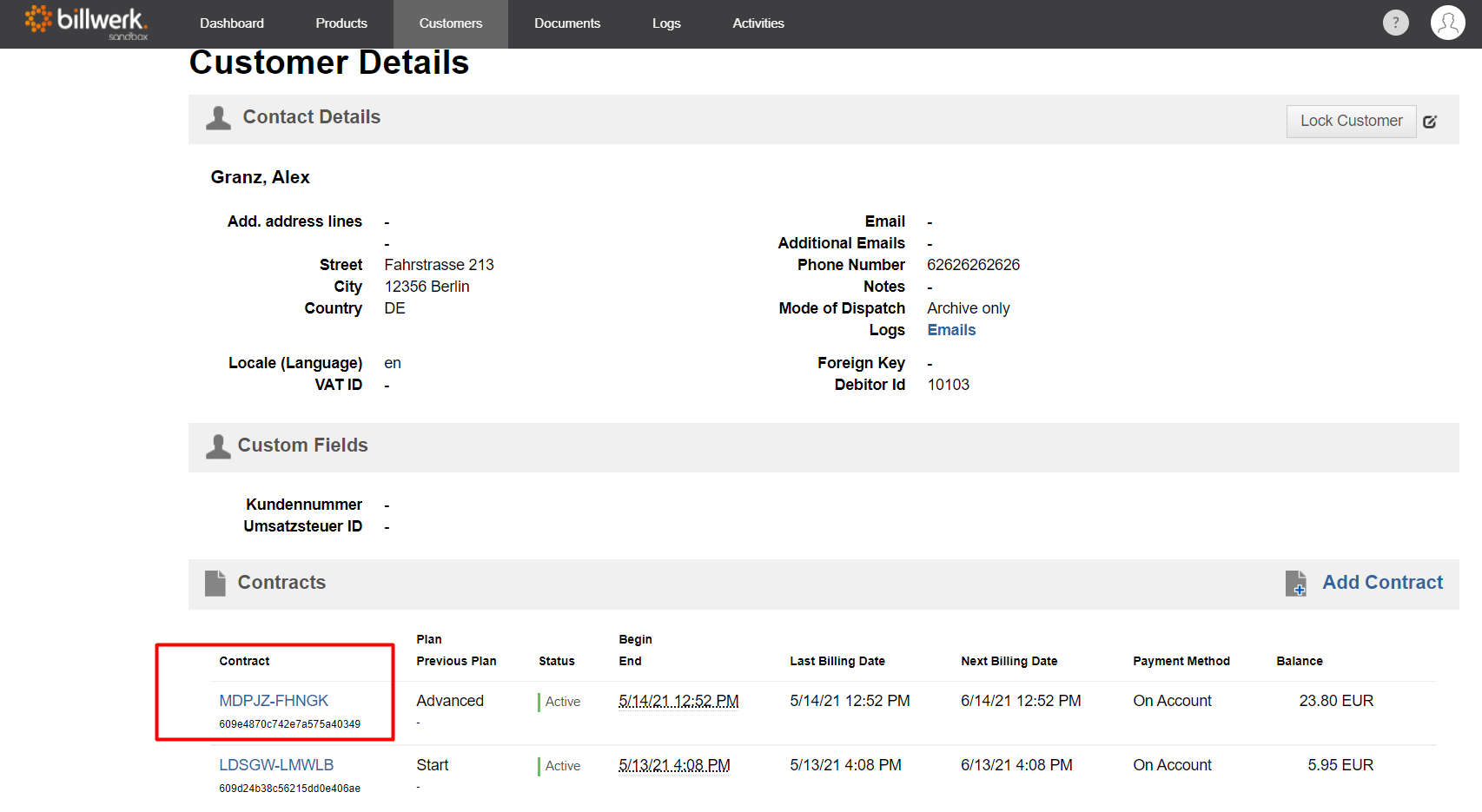Click the Contract column header
Image resolution: width=1482 pixels, height=812 pixels.
tap(244, 661)
